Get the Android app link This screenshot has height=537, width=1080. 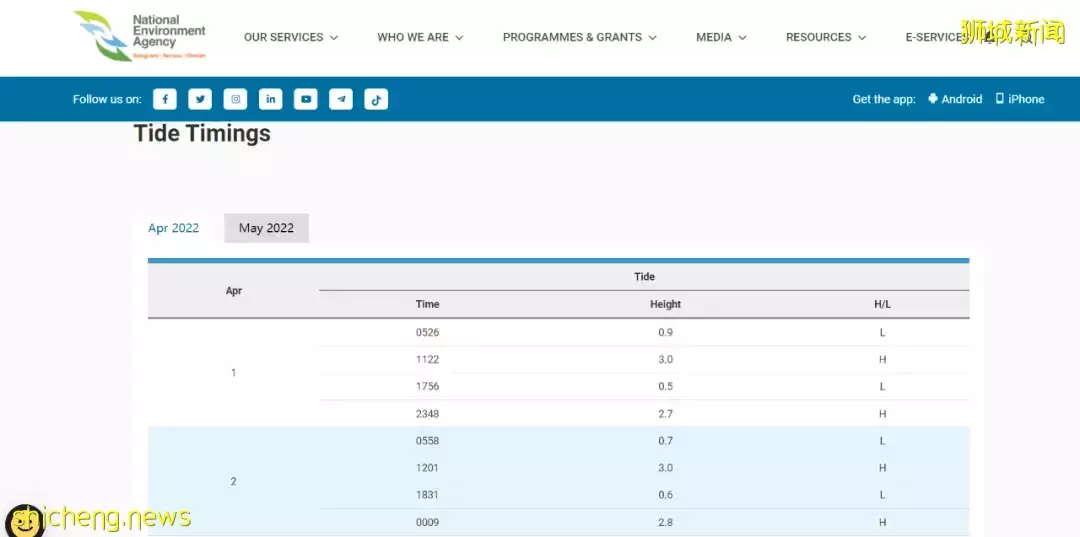pyautogui.click(x=955, y=99)
